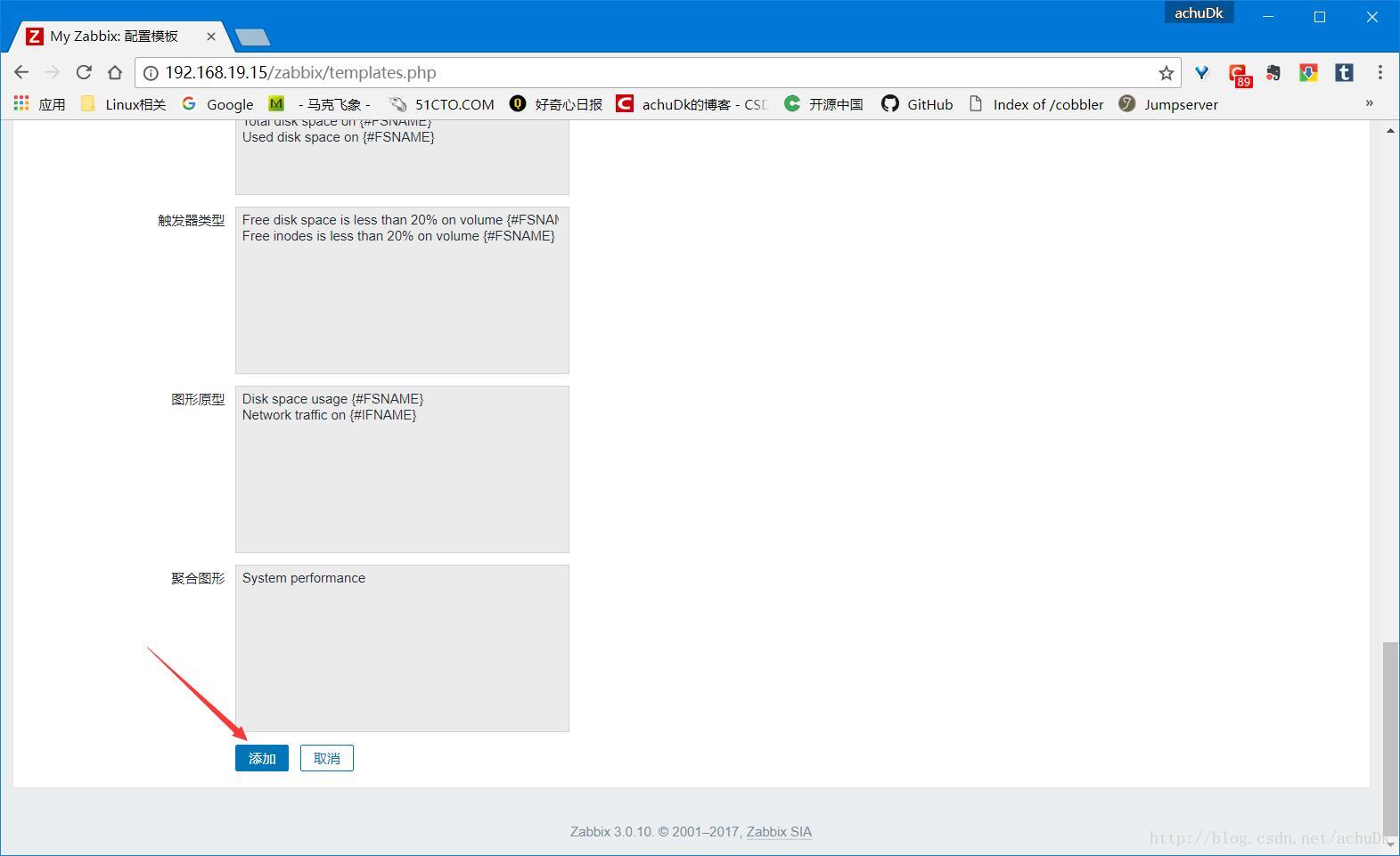Select 'System performance' screen entry
Image resolution: width=1400 pixels, height=856 pixels.
tap(304, 578)
